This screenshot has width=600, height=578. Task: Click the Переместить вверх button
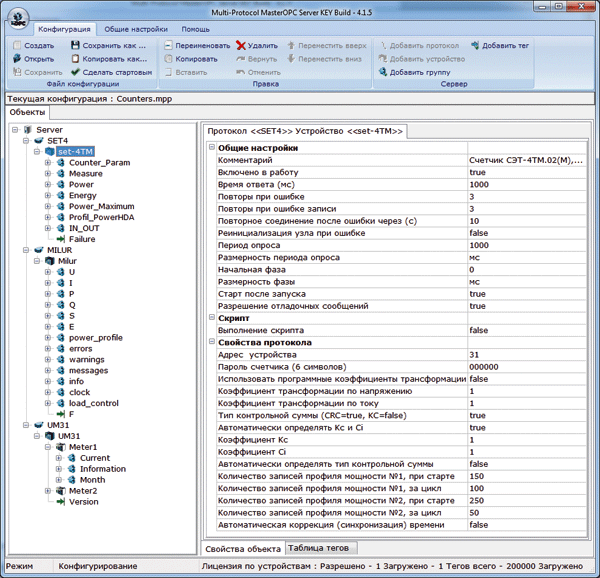click(328, 46)
